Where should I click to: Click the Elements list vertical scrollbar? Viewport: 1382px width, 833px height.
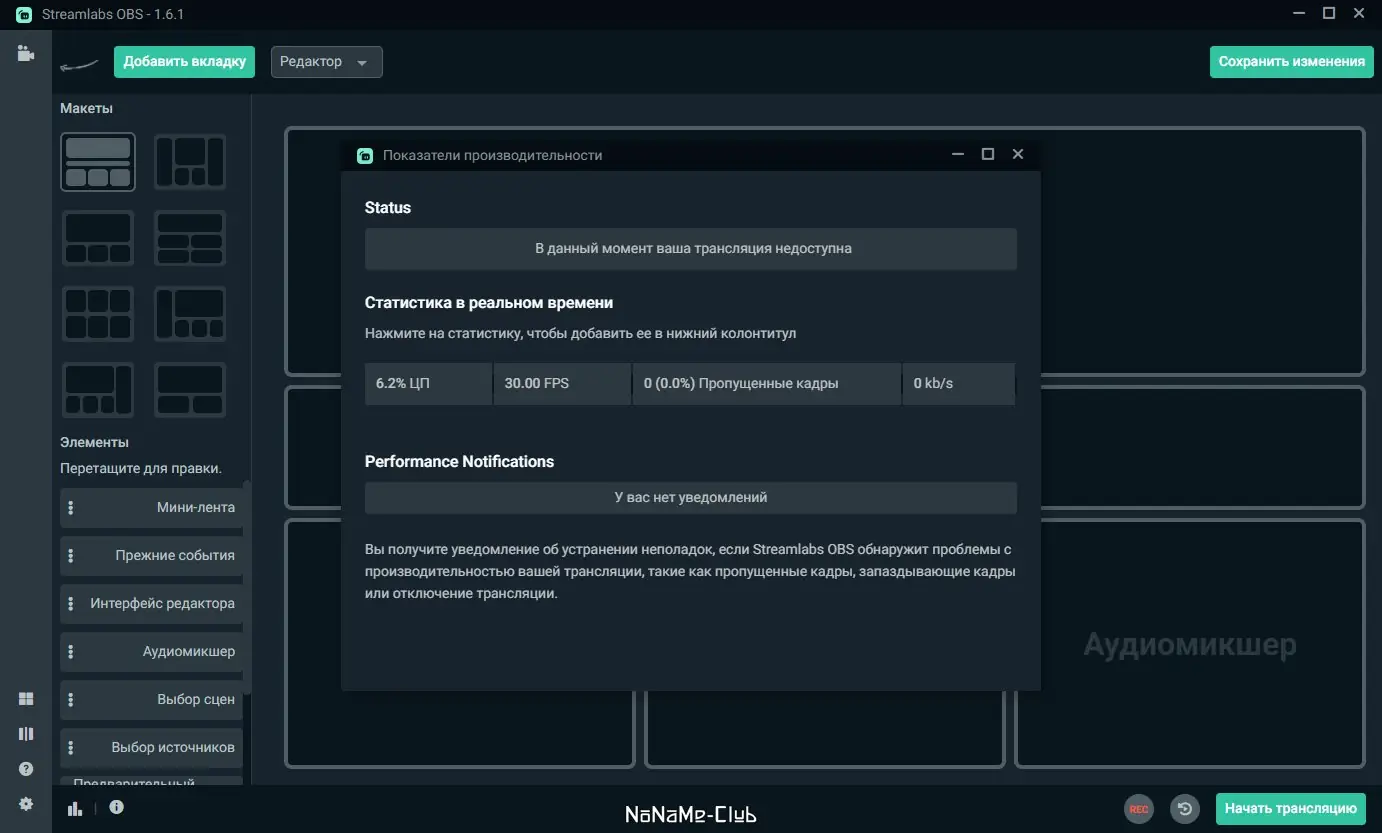click(247, 589)
